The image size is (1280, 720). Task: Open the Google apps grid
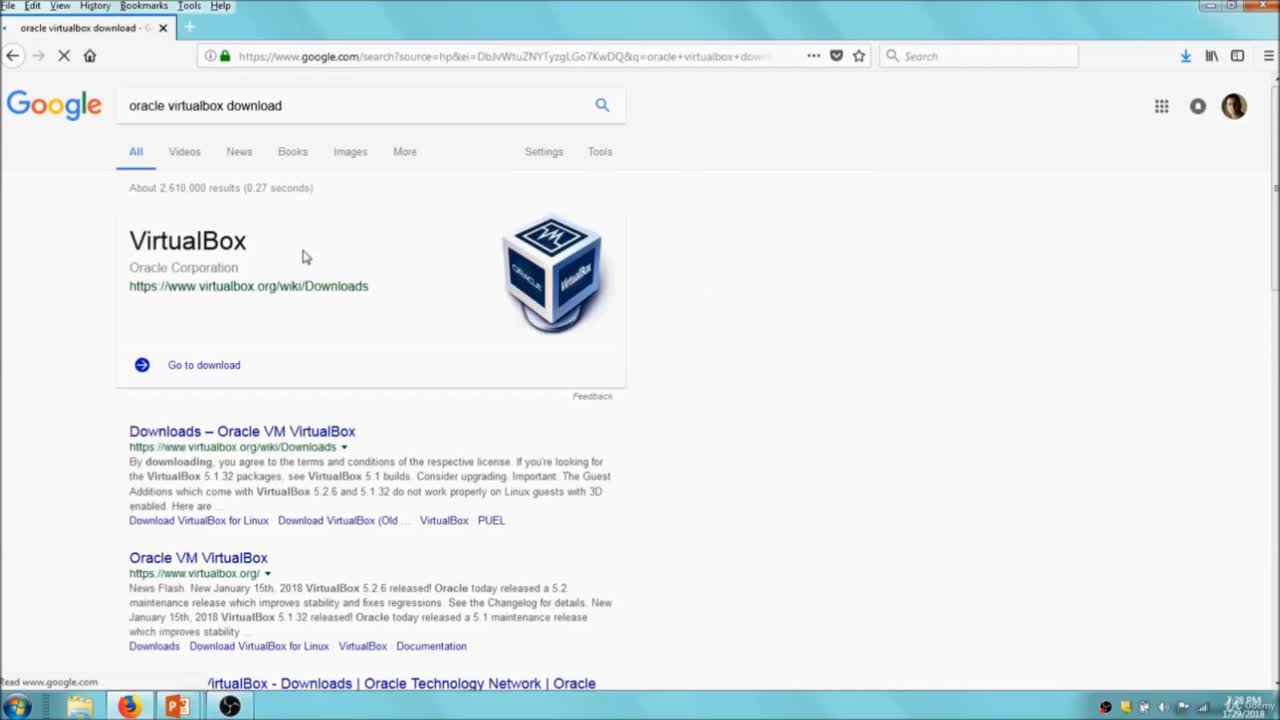click(x=1162, y=106)
